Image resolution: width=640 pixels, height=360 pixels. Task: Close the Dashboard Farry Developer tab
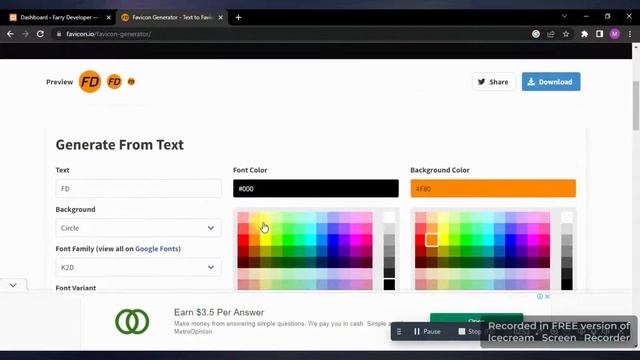108,18
